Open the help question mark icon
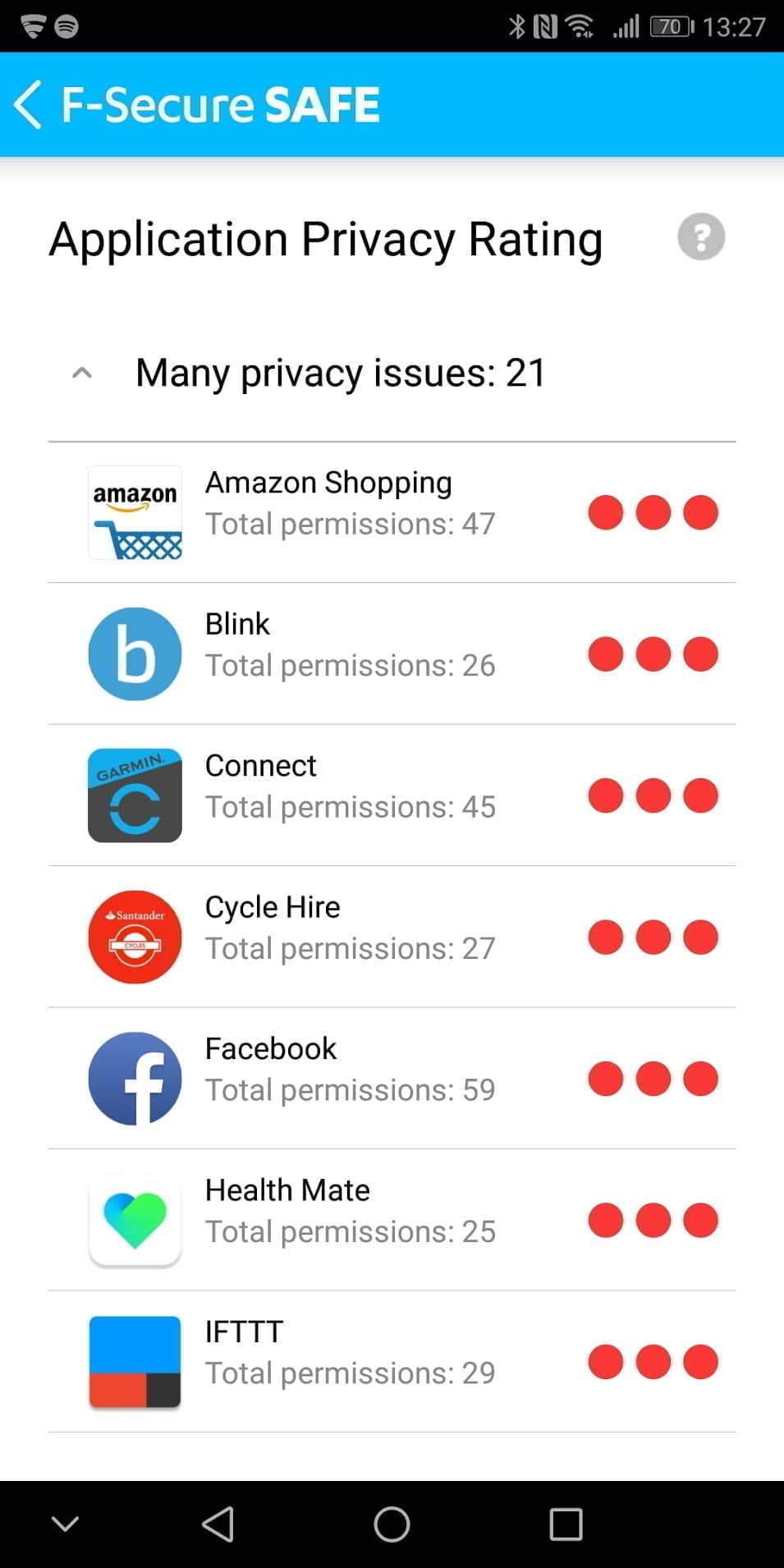Image resolution: width=784 pixels, height=1568 pixels. [700, 237]
